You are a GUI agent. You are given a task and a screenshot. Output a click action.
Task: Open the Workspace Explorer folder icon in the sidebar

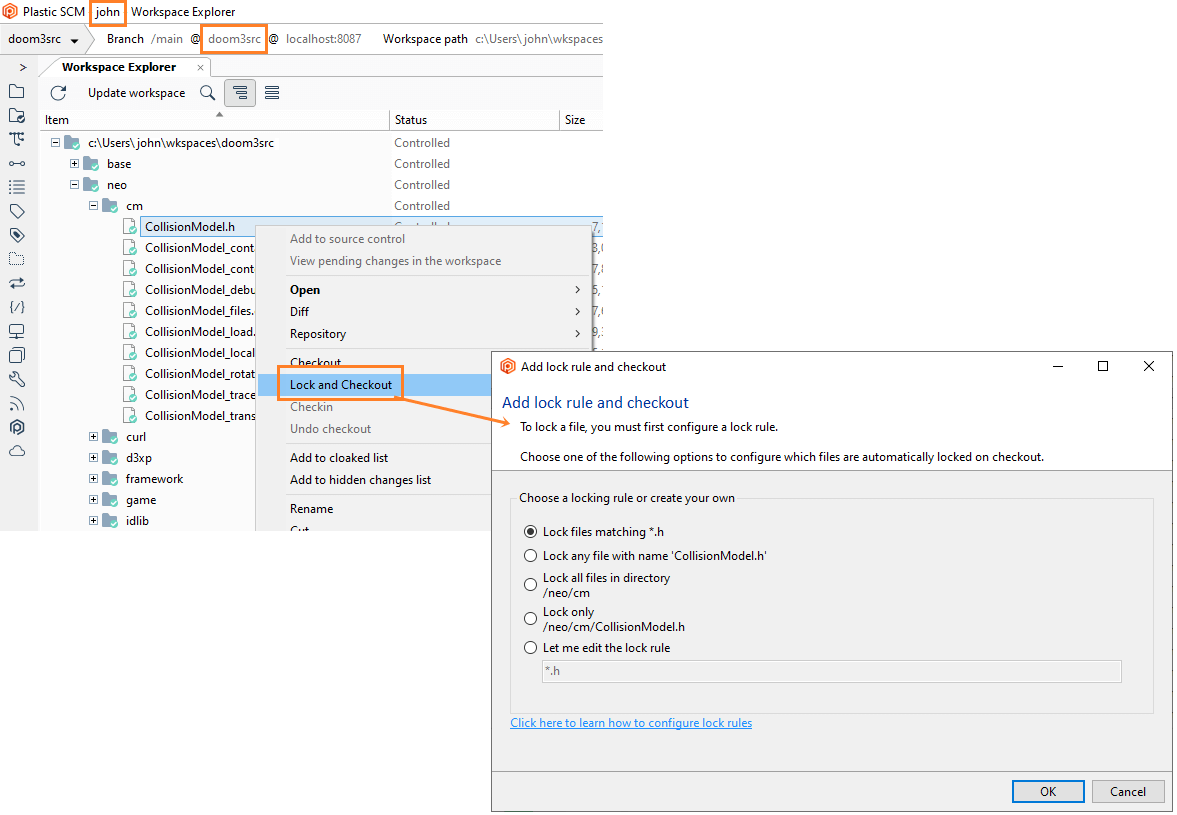pyautogui.click(x=17, y=92)
